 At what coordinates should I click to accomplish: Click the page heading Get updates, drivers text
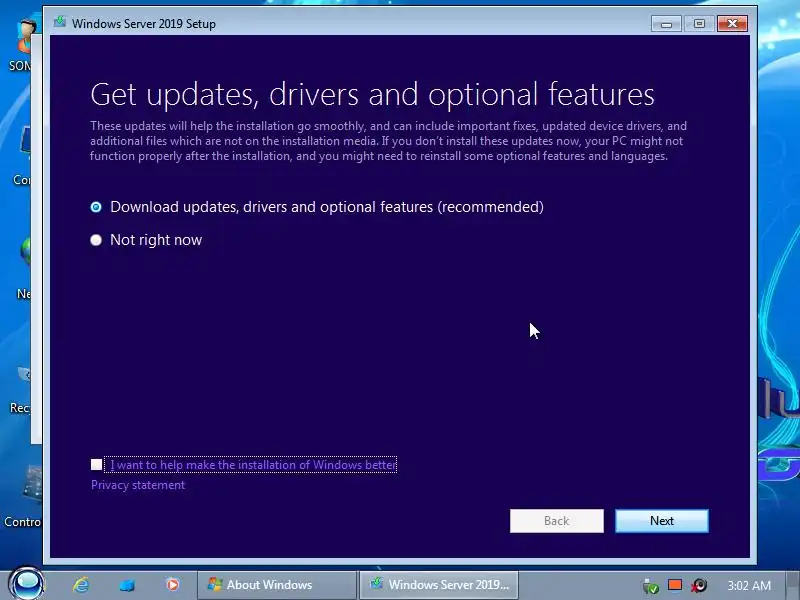[x=372, y=94]
